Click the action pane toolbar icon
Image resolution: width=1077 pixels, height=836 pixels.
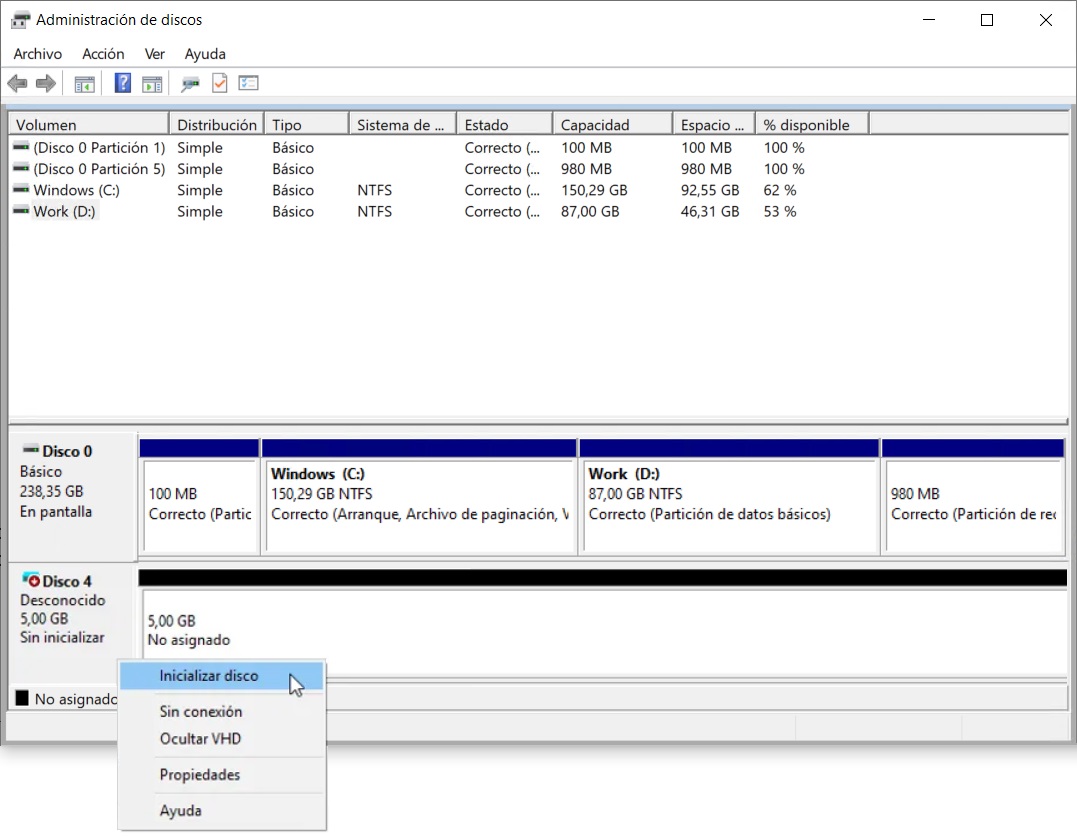pyautogui.click(x=152, y=84)
